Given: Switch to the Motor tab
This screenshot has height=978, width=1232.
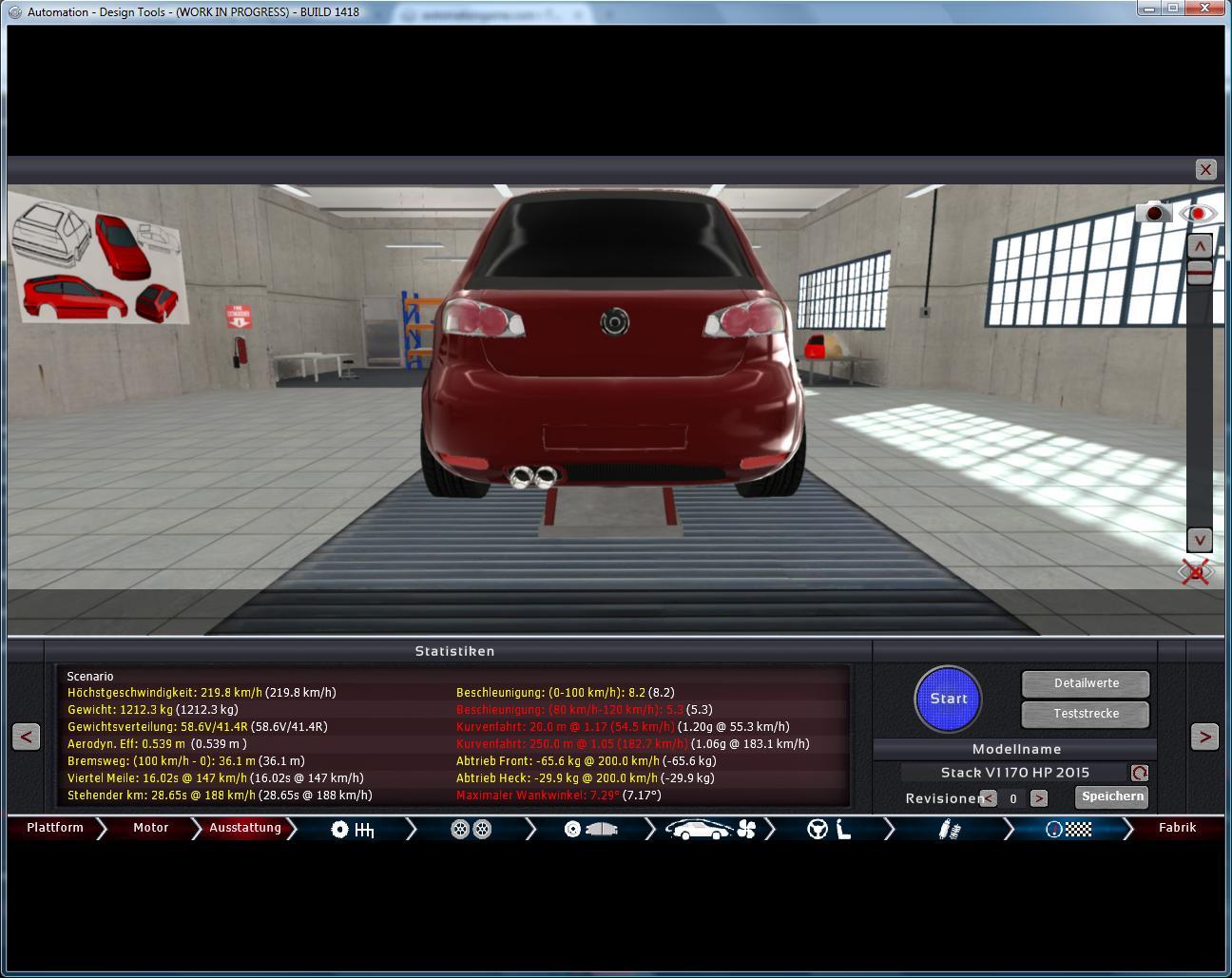Looking at the screenshot, I should pyautogui.click(x=150, y=828).
